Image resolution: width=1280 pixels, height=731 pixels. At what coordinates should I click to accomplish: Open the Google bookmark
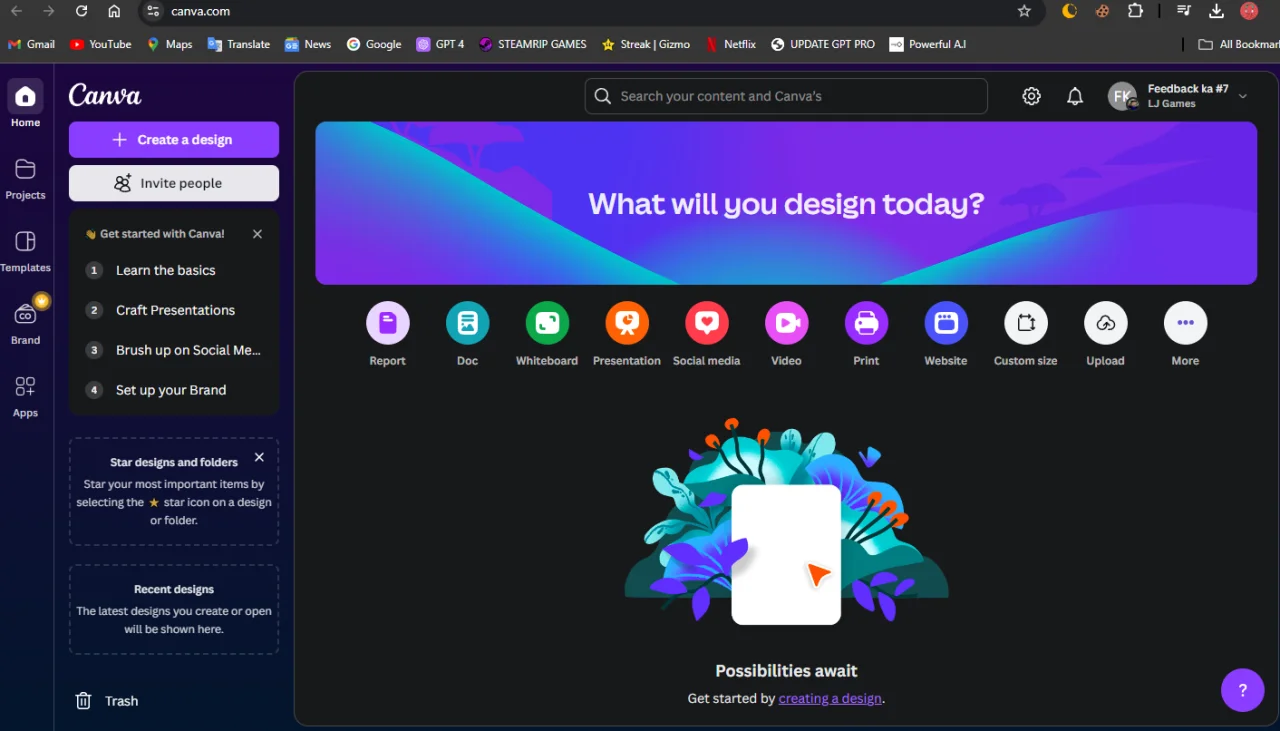374,44
